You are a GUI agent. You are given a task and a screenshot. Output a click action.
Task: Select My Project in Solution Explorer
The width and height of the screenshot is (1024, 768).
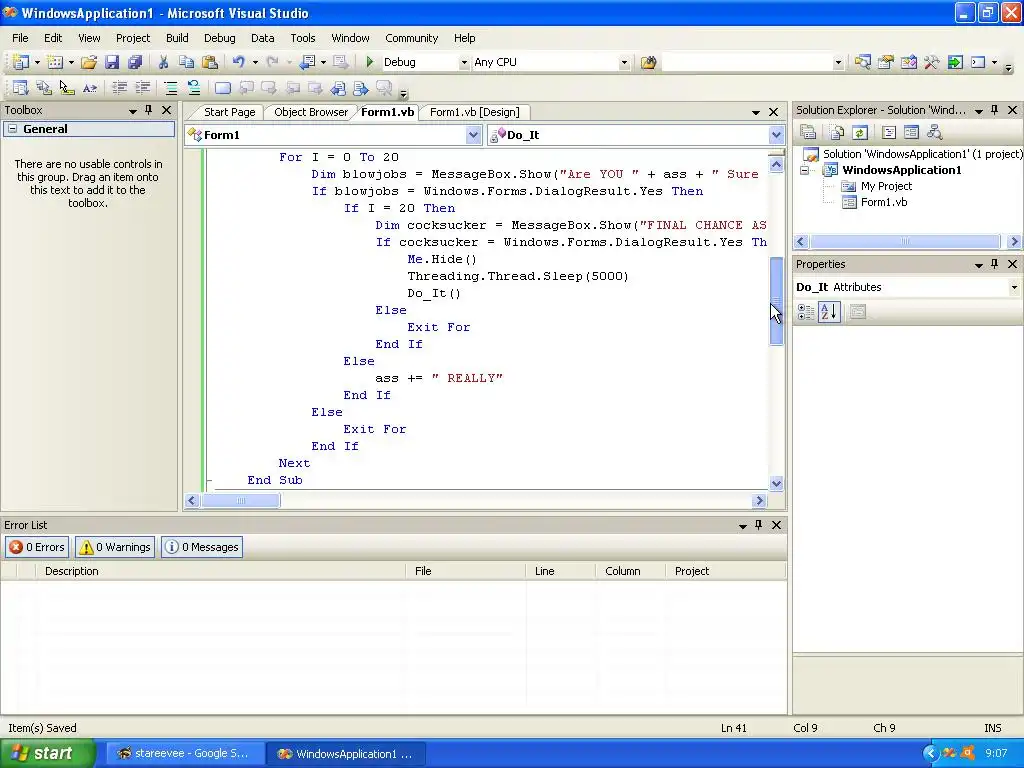pos(886,186)
